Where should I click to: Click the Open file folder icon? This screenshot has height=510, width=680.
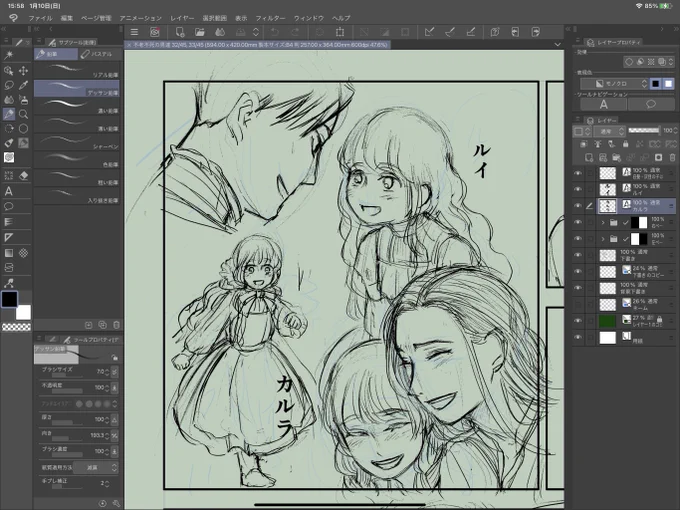point(199,32)
